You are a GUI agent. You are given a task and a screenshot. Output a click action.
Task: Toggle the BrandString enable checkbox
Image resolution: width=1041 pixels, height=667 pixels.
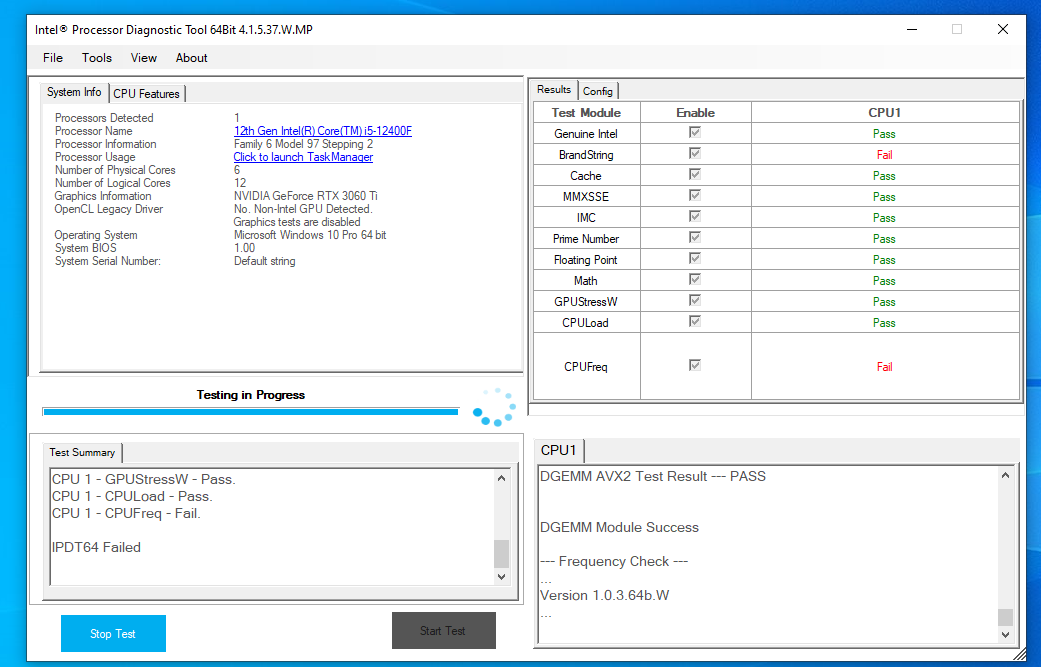click(695, 153)
